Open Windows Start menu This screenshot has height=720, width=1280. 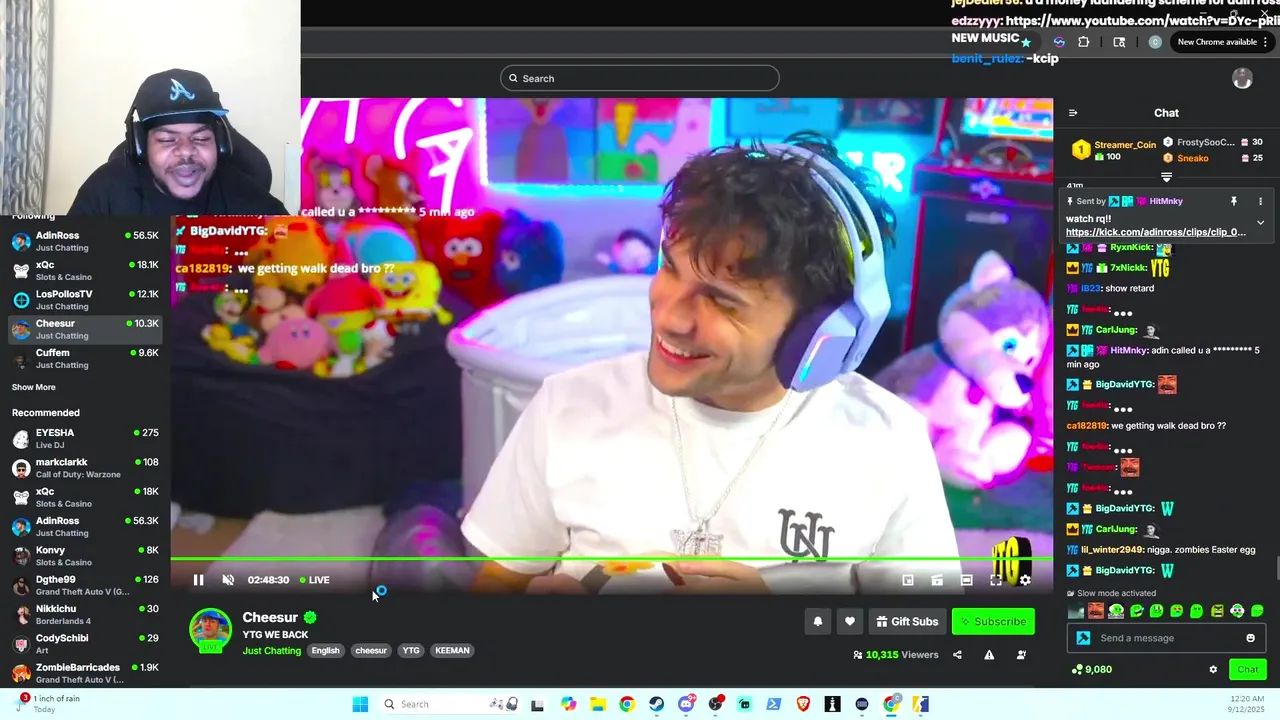point(360,704)
